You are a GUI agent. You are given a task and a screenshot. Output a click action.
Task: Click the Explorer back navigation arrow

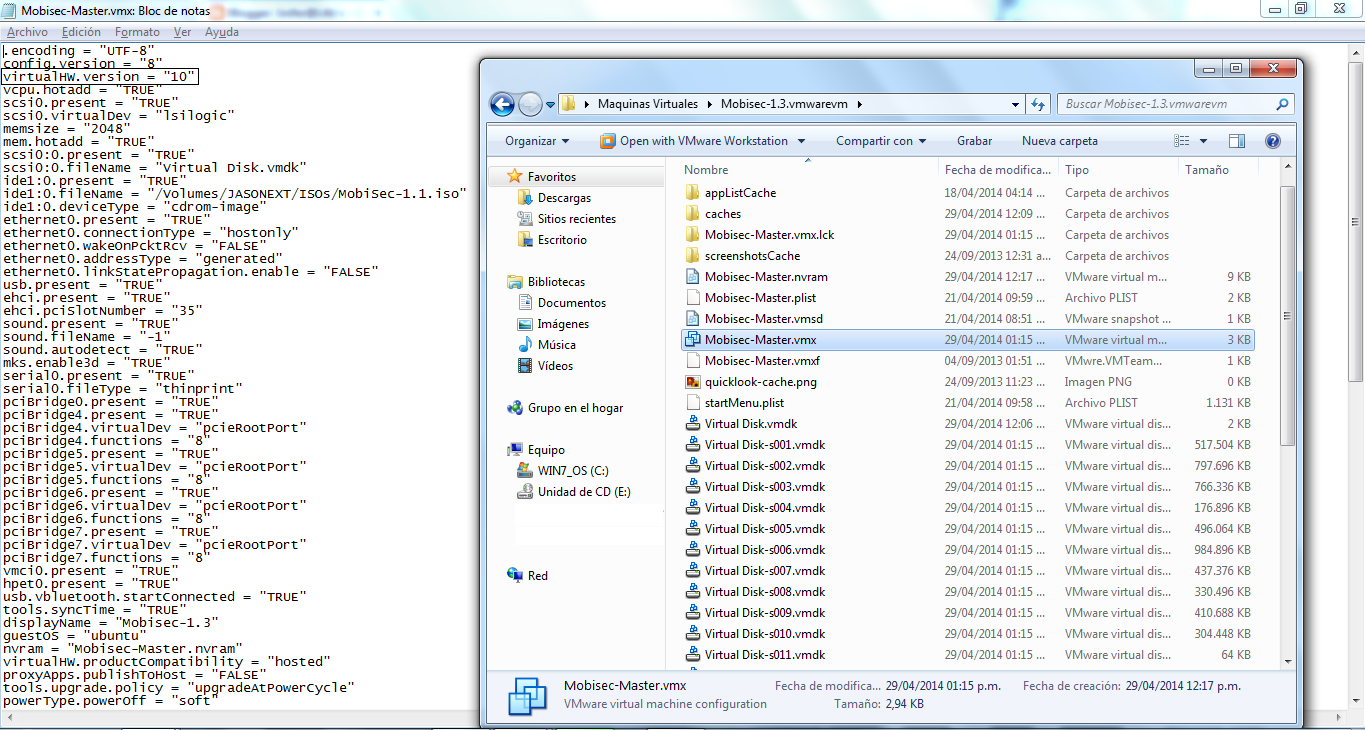(502, 104)
